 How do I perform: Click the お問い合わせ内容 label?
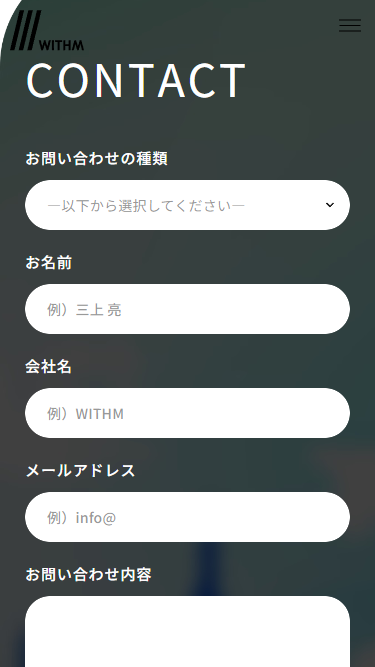click(x=88, y=575)
